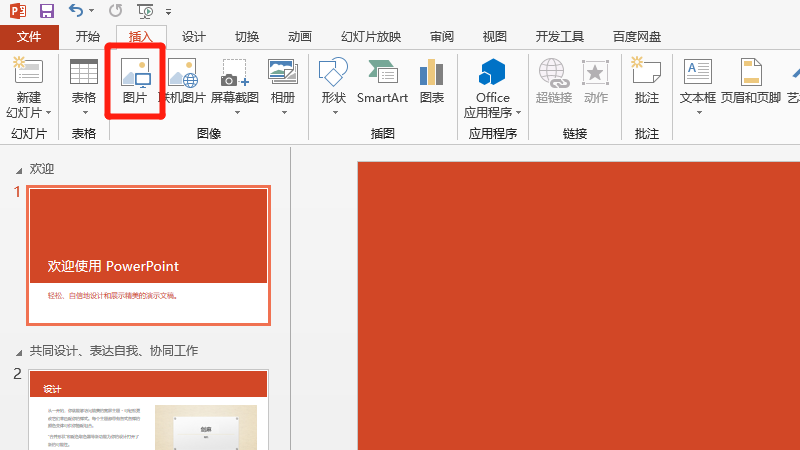Viewport: 800px width, 450px height.
Task: Switch to the 设计 tab
Action: pyautogui.click(x=194, y=37)
